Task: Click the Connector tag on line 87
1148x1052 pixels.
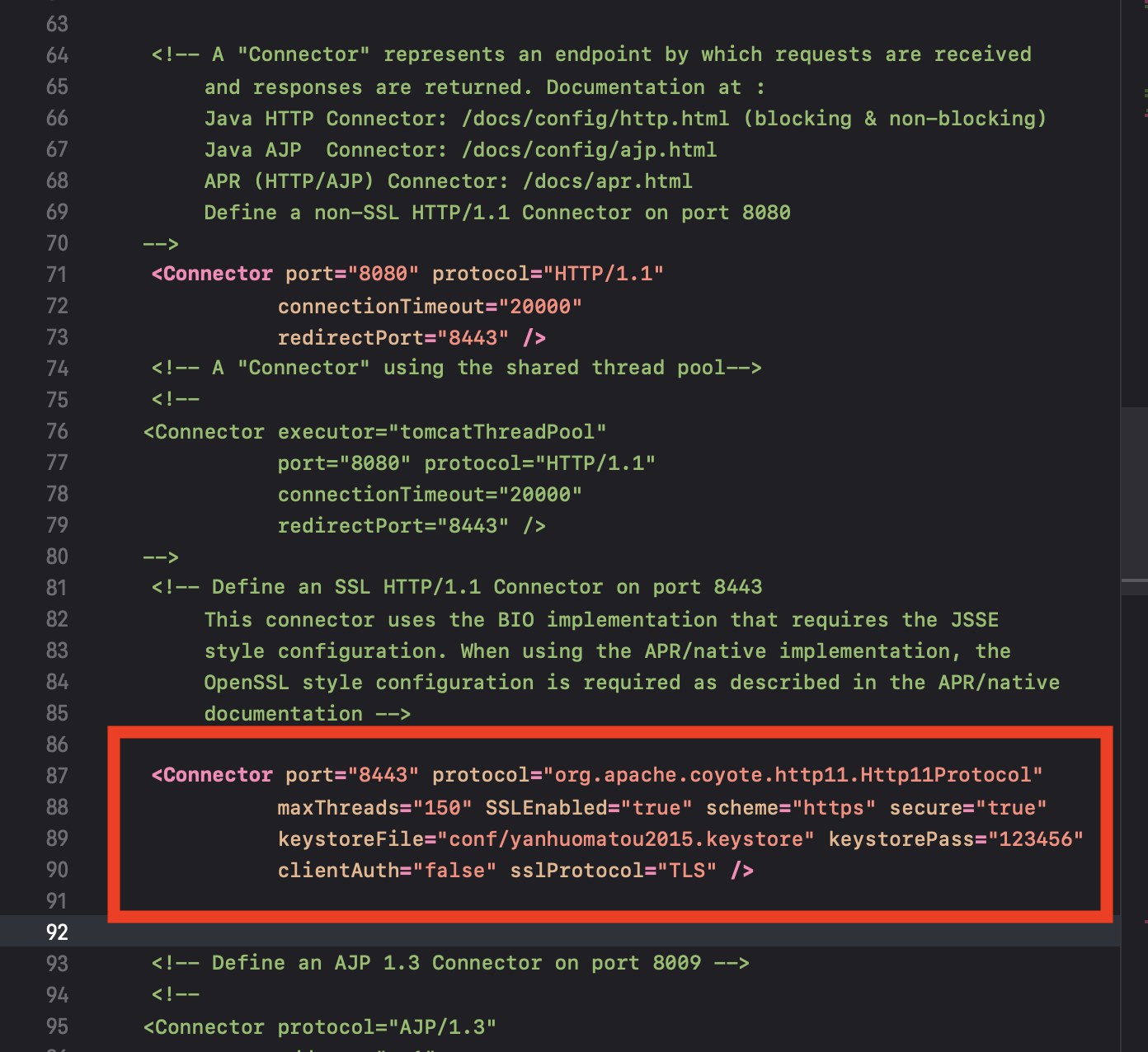Action: [212, 775]
